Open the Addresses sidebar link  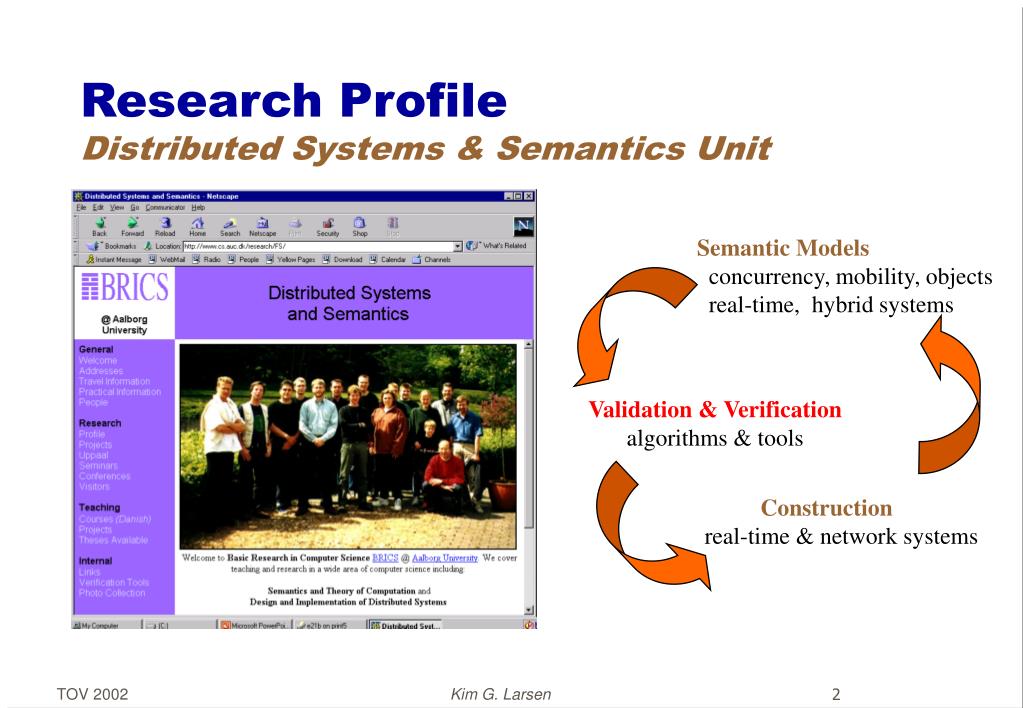coord(100,371)
